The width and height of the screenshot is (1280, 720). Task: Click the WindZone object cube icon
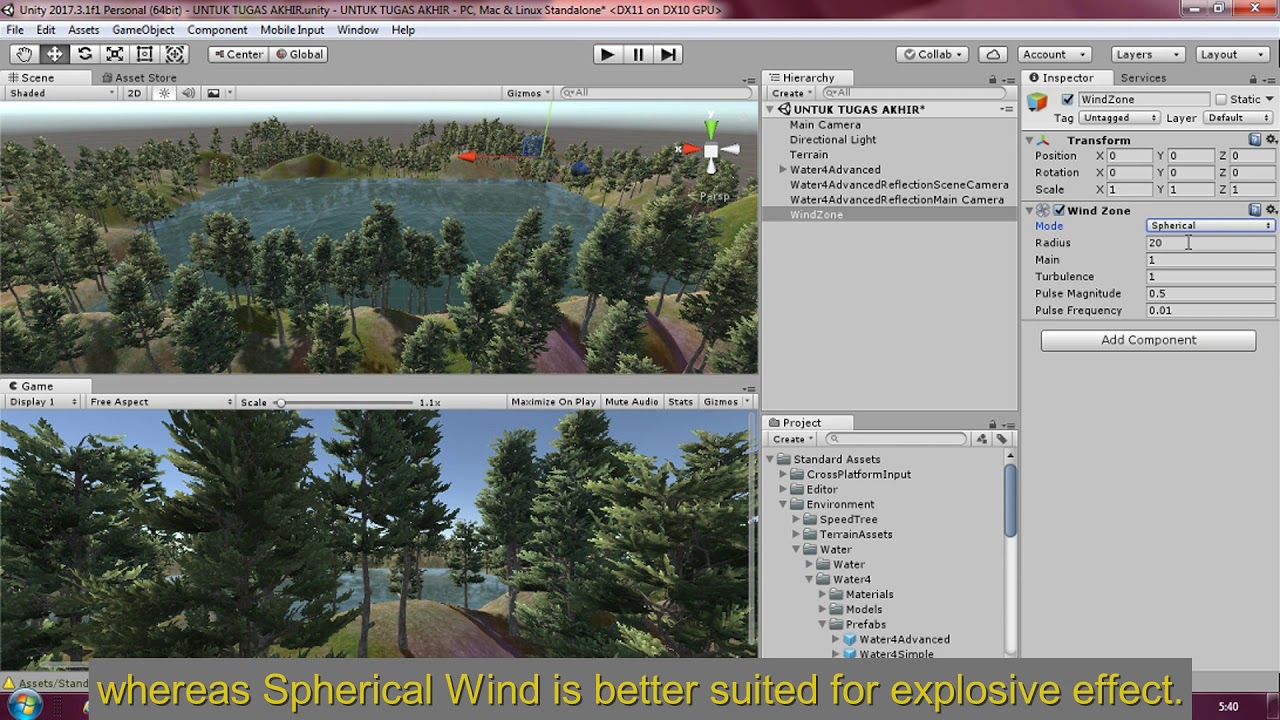point(1037,101)
